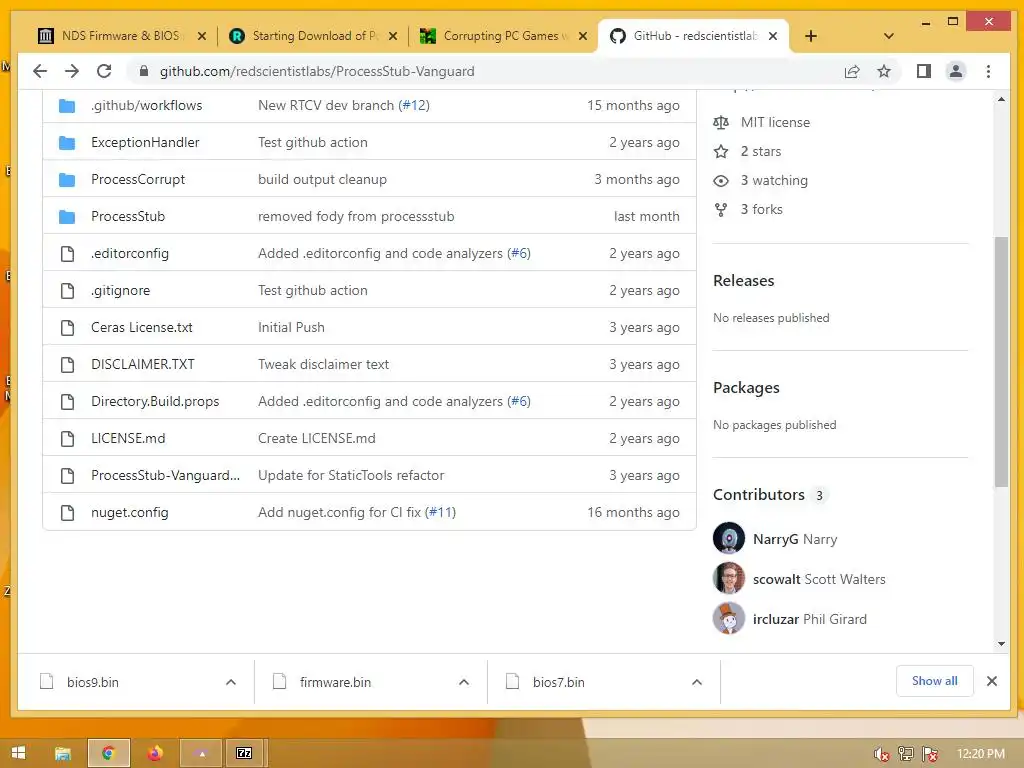Click the scrollbar down arrow
The height and width of the screenshot is (768, 1024).
coord(1001,644)
